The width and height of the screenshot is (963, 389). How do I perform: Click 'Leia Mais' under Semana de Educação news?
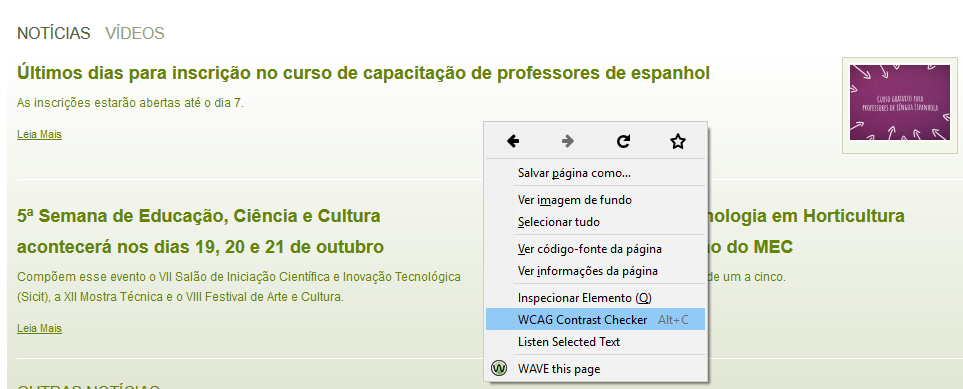[39, 328]
